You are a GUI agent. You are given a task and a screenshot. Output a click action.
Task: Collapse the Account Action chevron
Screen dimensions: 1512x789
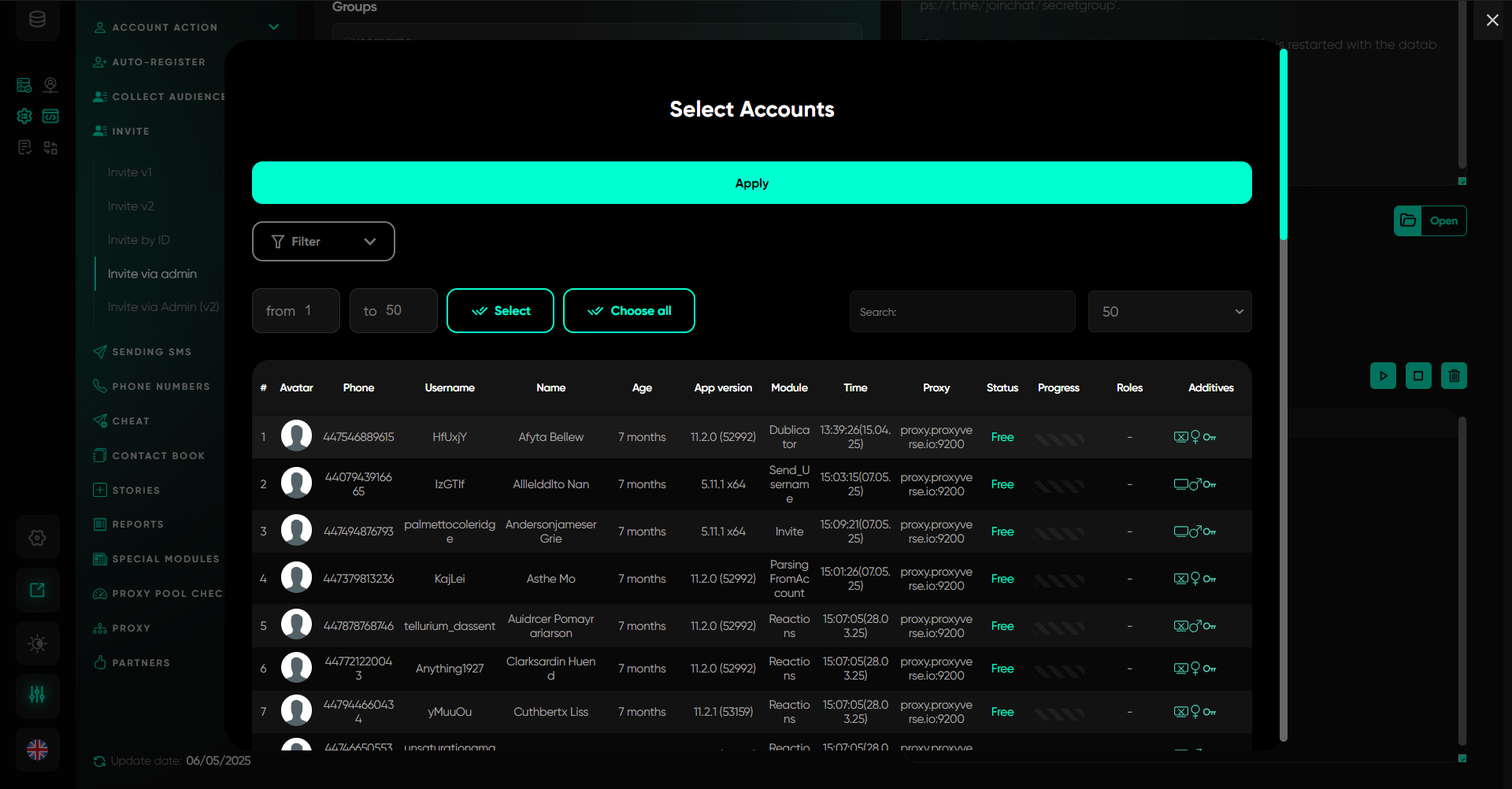[x=274, y=27]
